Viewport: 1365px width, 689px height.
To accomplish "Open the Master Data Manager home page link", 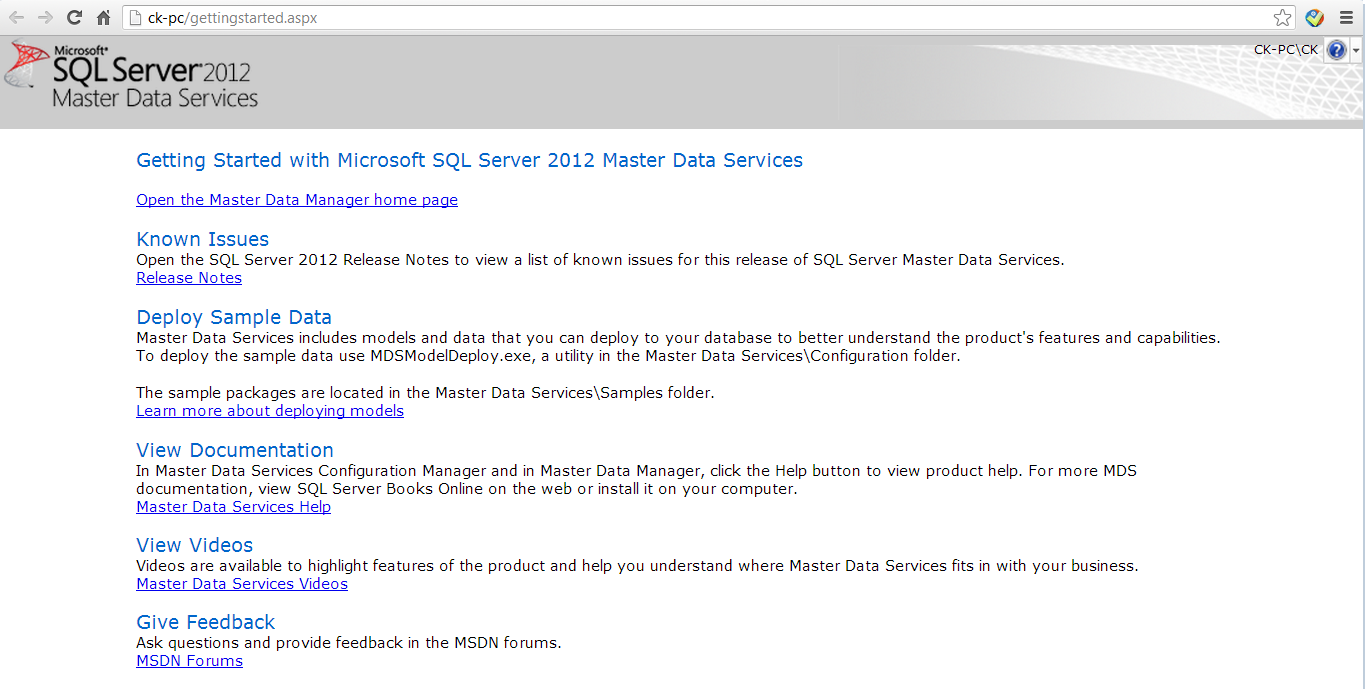I will click(297, 200).
